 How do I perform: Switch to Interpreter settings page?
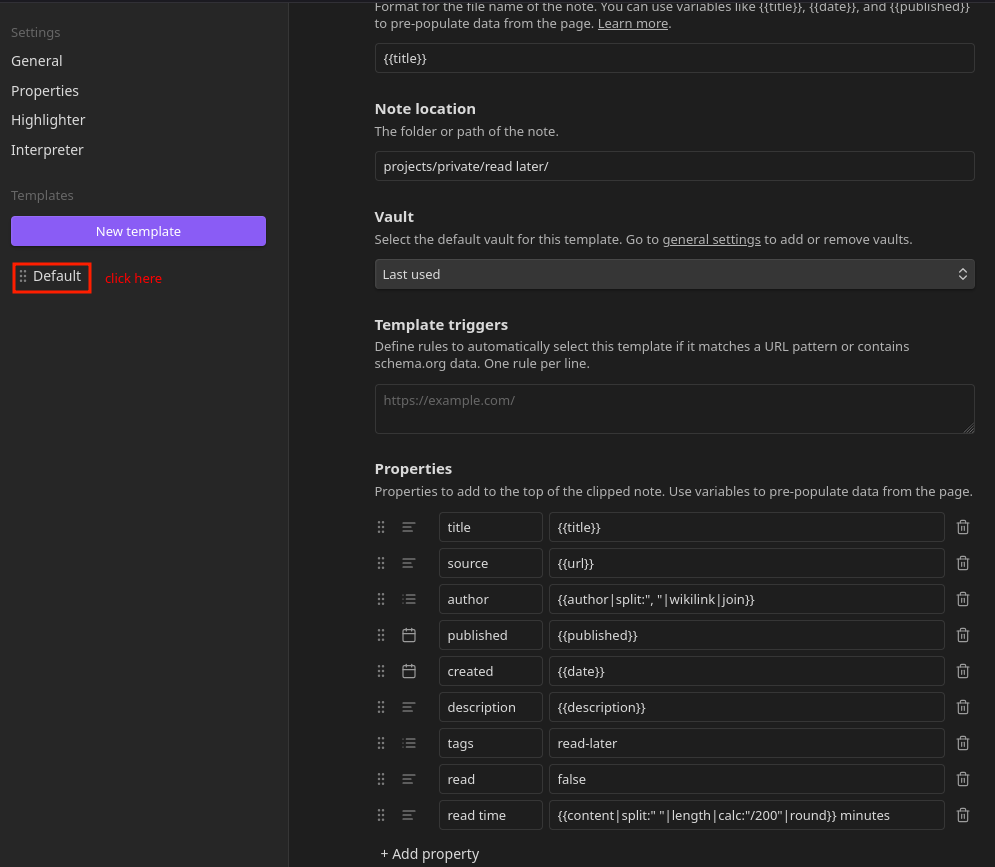[47, 150]
